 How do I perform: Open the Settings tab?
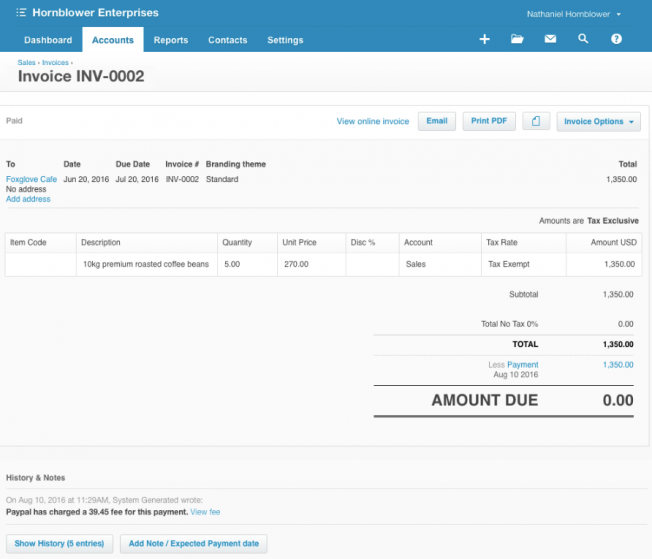[x=285, y=40]
